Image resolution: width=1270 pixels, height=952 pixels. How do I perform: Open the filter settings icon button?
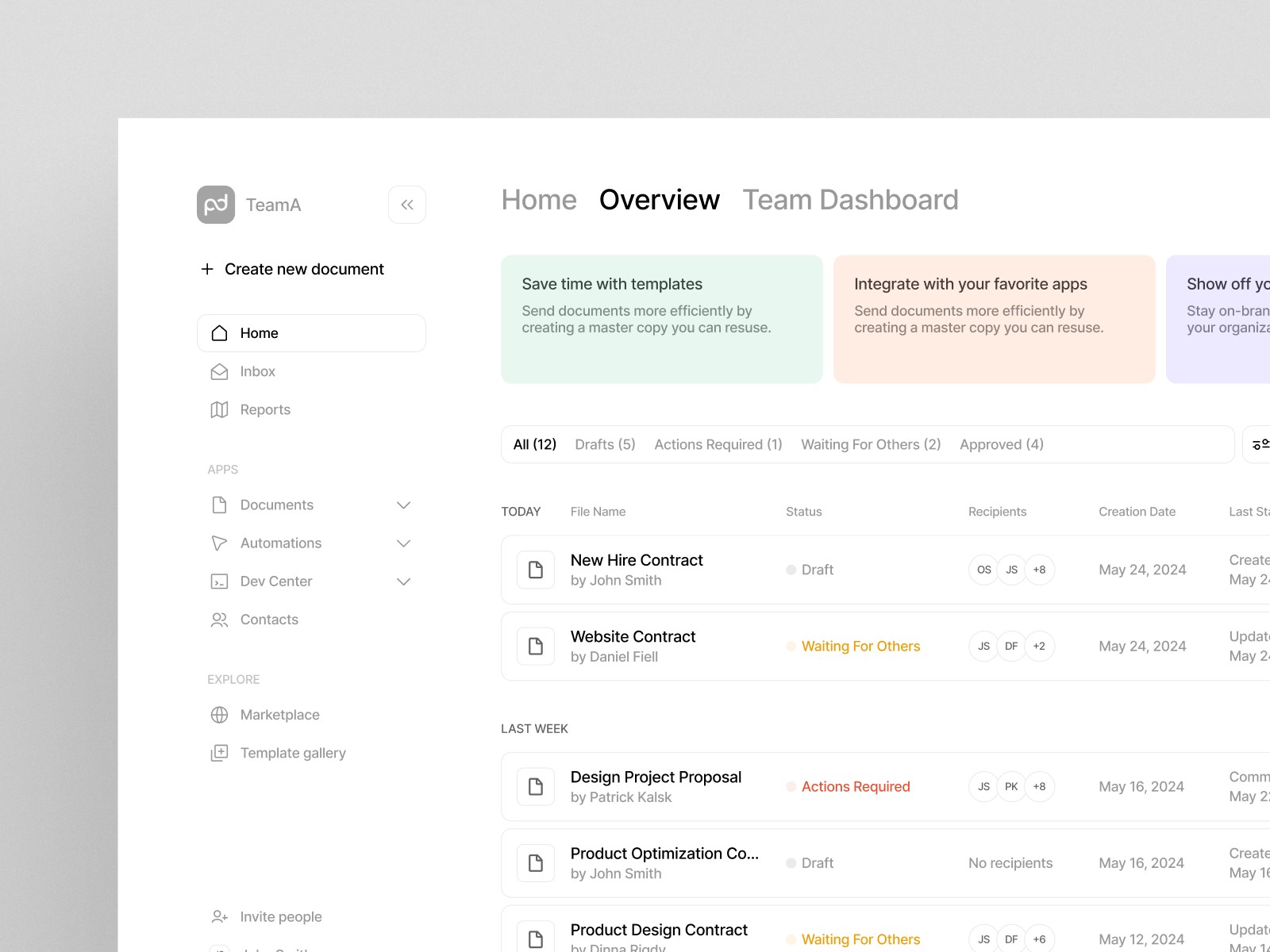point(1257,444)
